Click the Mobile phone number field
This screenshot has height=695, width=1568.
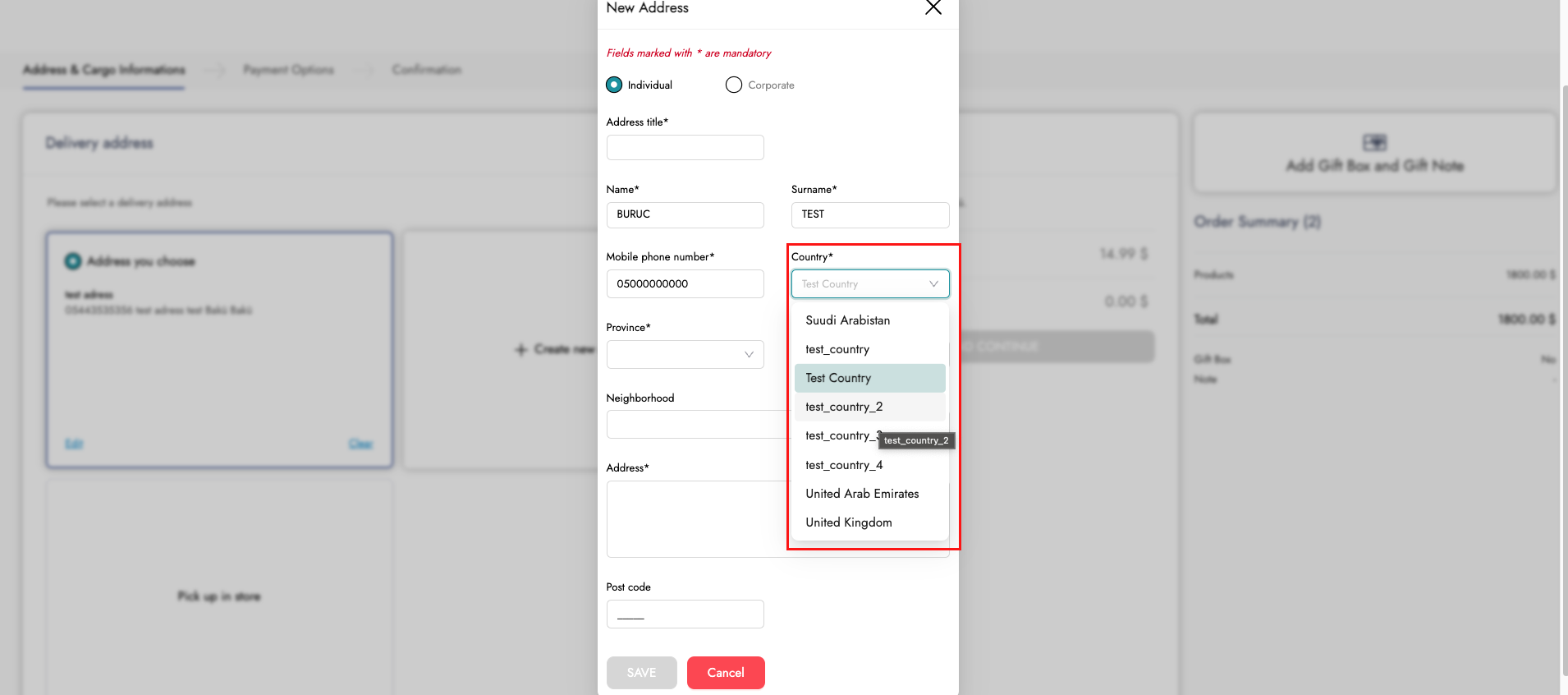pyautogui.click(x=685, y=284)
